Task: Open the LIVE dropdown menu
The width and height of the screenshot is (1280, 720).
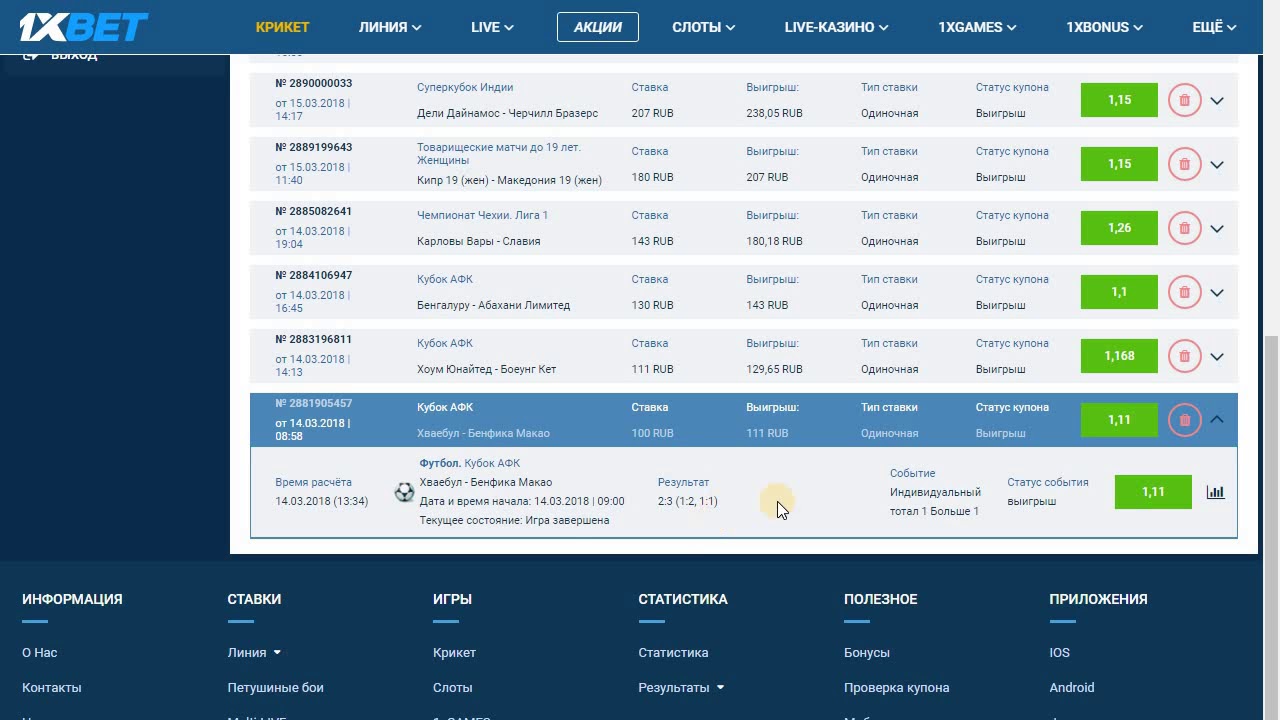Action: pyautogui.click(x=492, y=27)
